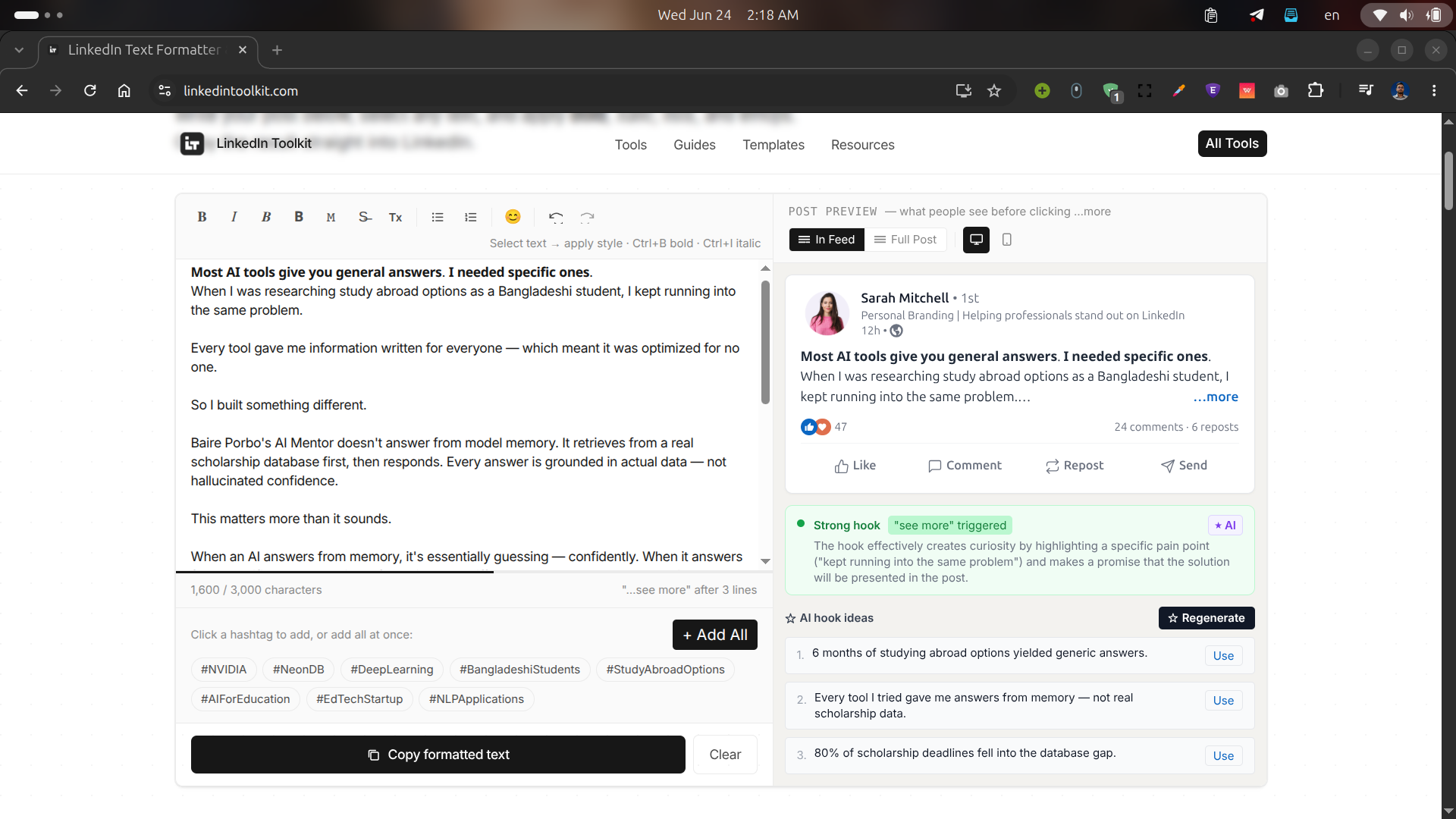Click Comment in post preview
Screen dimensions: 1456x819
pos(965,466)
